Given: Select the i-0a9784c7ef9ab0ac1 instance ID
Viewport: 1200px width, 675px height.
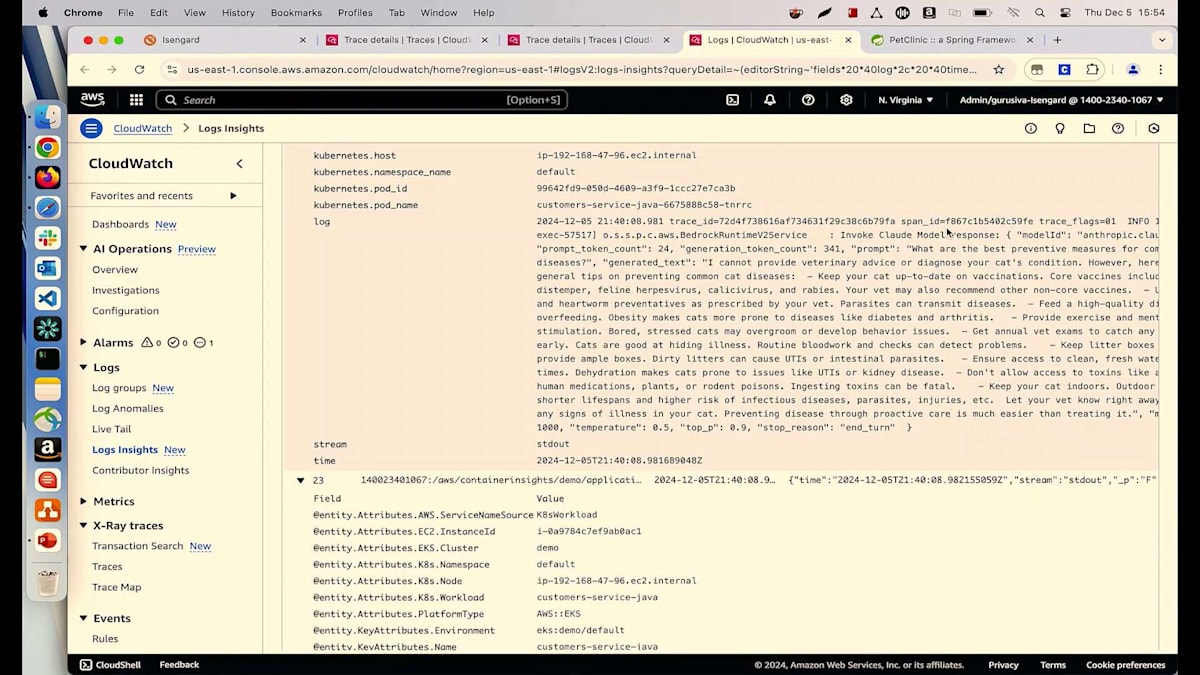Looking at the screenshot, I should 589,531.
